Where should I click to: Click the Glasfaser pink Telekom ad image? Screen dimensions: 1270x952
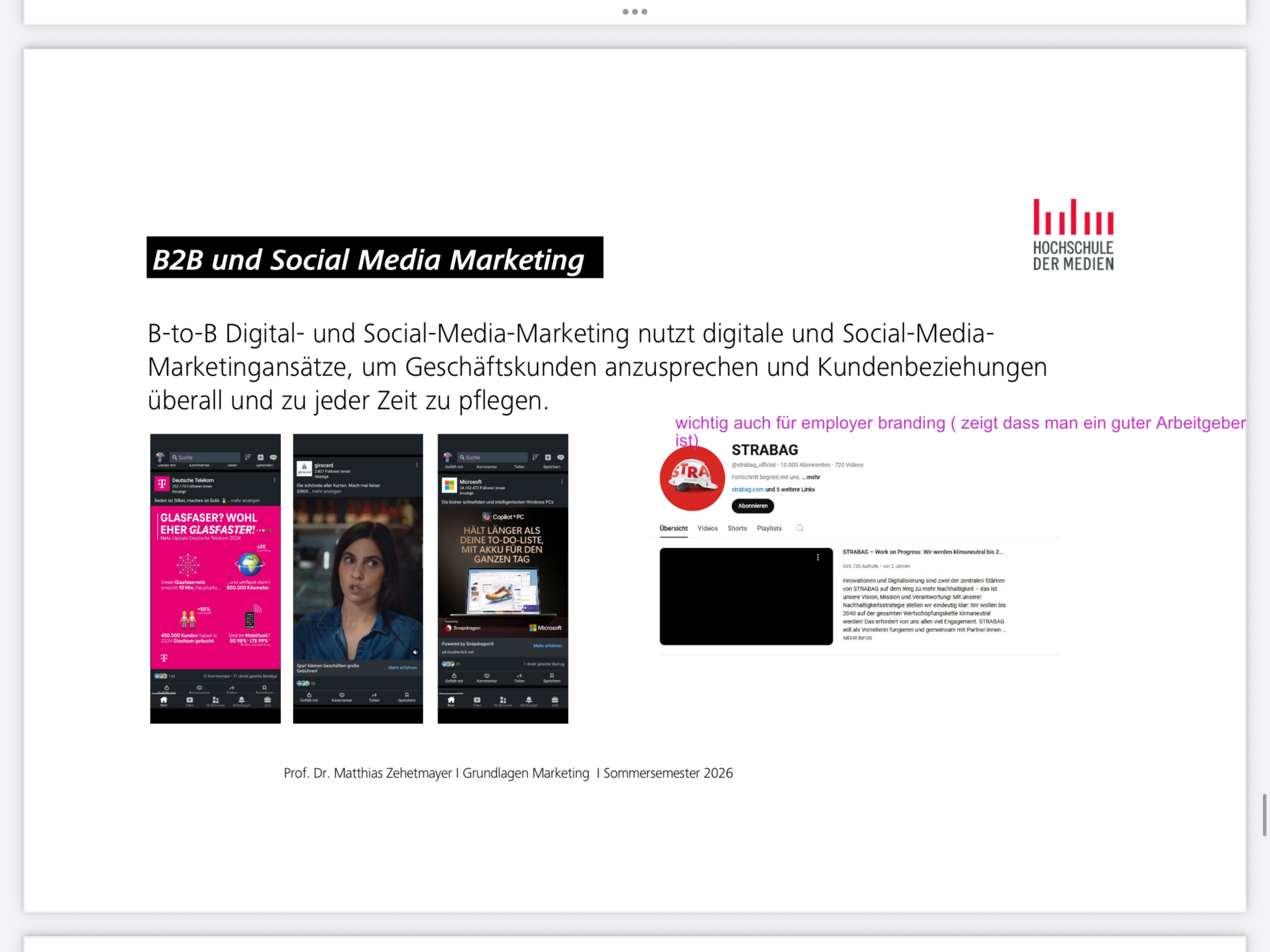pyautogui.click(x=215, y=588)
